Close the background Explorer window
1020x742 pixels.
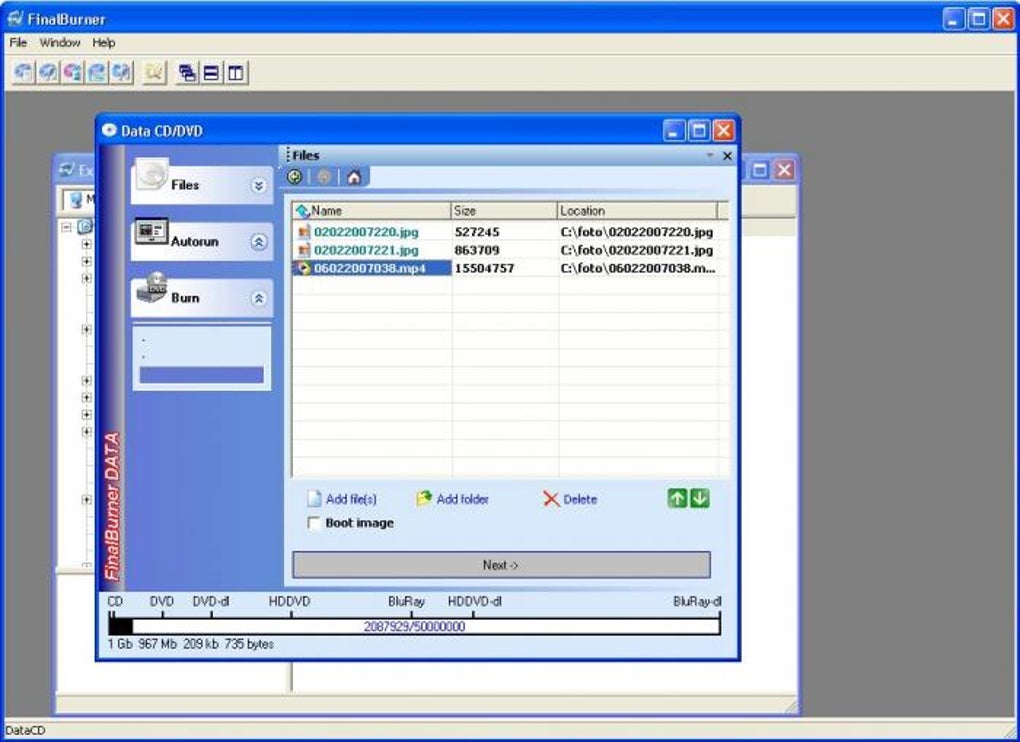click(785, 170)
